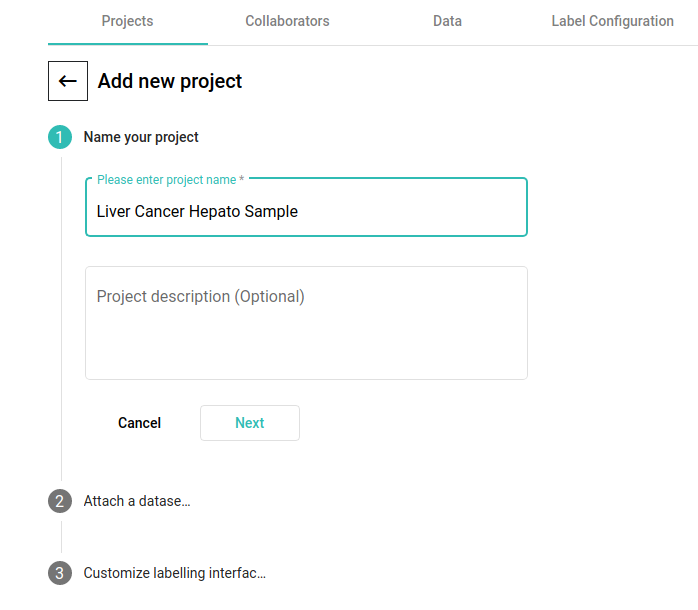
Task: Cancel adding the new project
Action: (139, 423)
